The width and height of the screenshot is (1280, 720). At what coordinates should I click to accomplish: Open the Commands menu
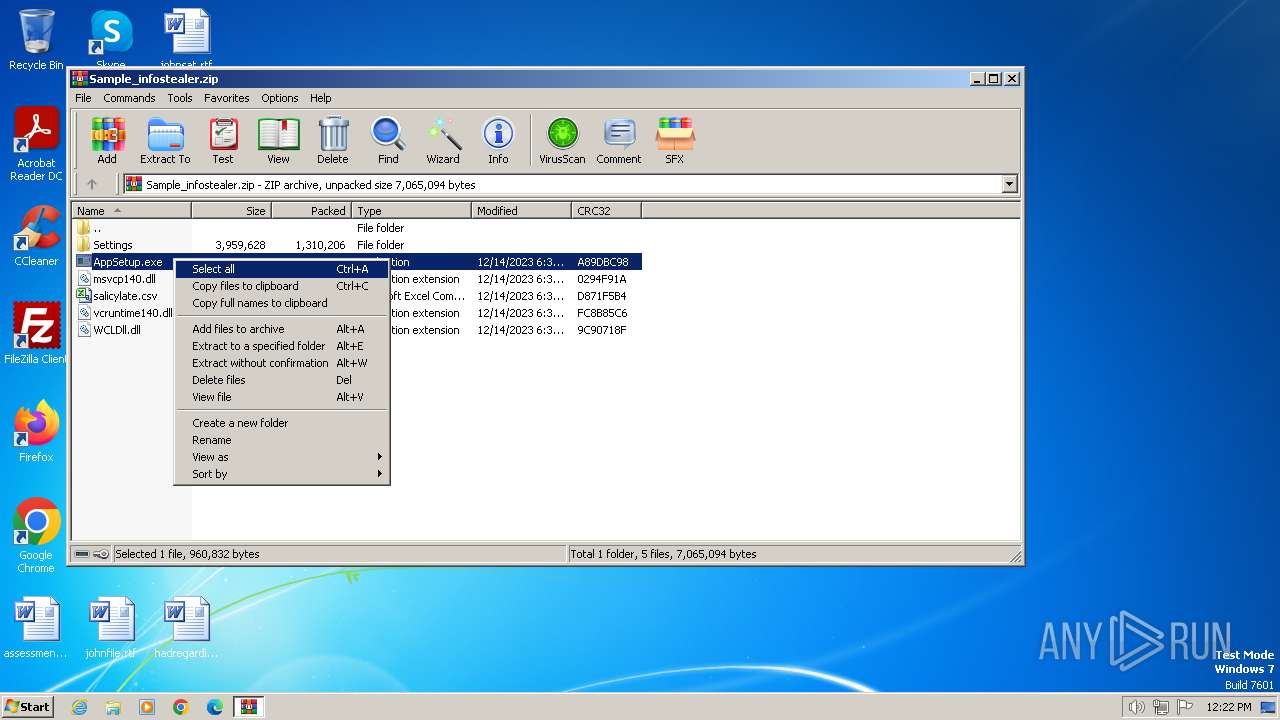pyautogui.click(x=129, y=98)
